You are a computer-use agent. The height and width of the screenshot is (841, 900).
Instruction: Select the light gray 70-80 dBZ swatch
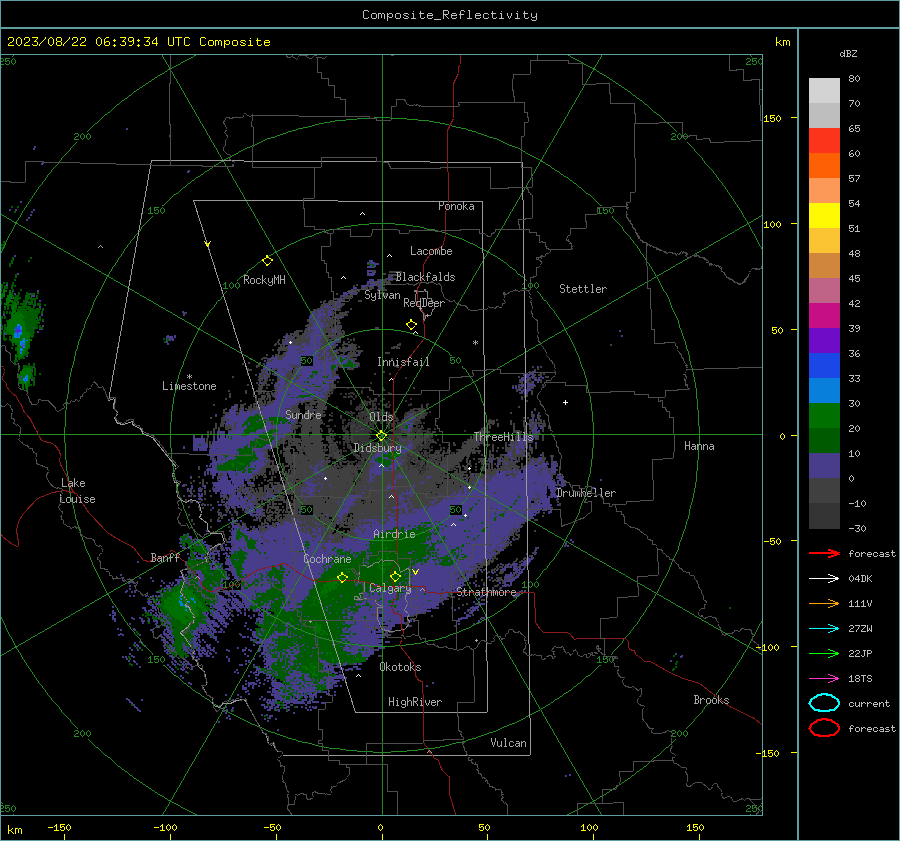[824, 90]
